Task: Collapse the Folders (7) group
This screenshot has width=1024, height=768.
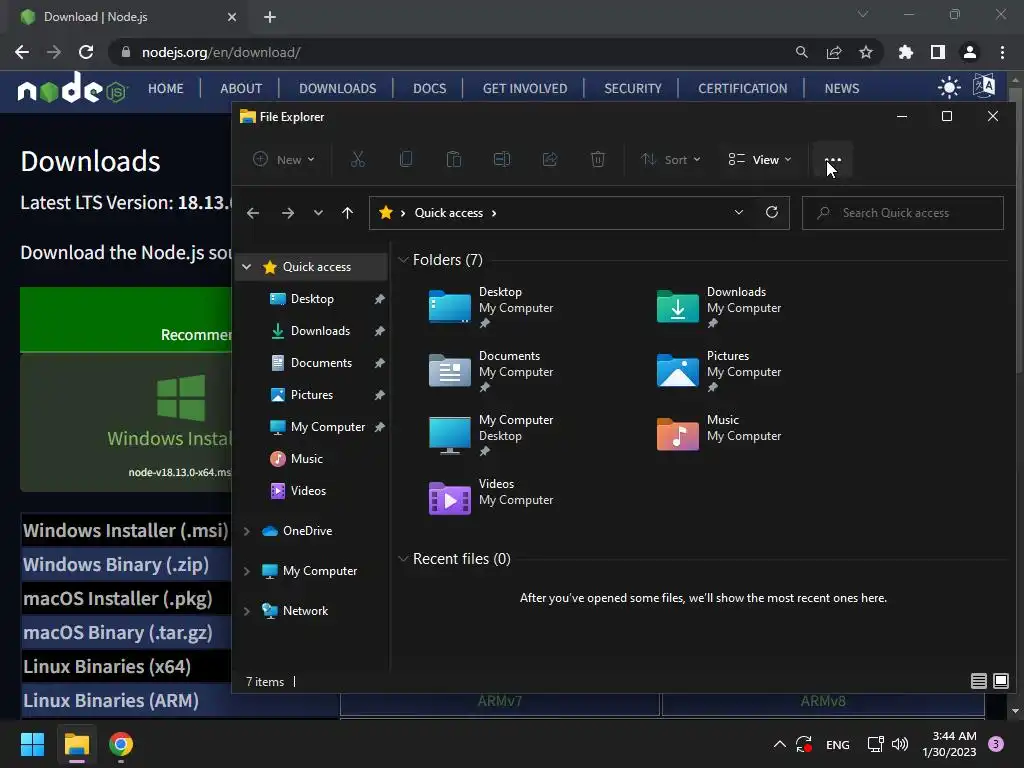Action: click(403, 260)
